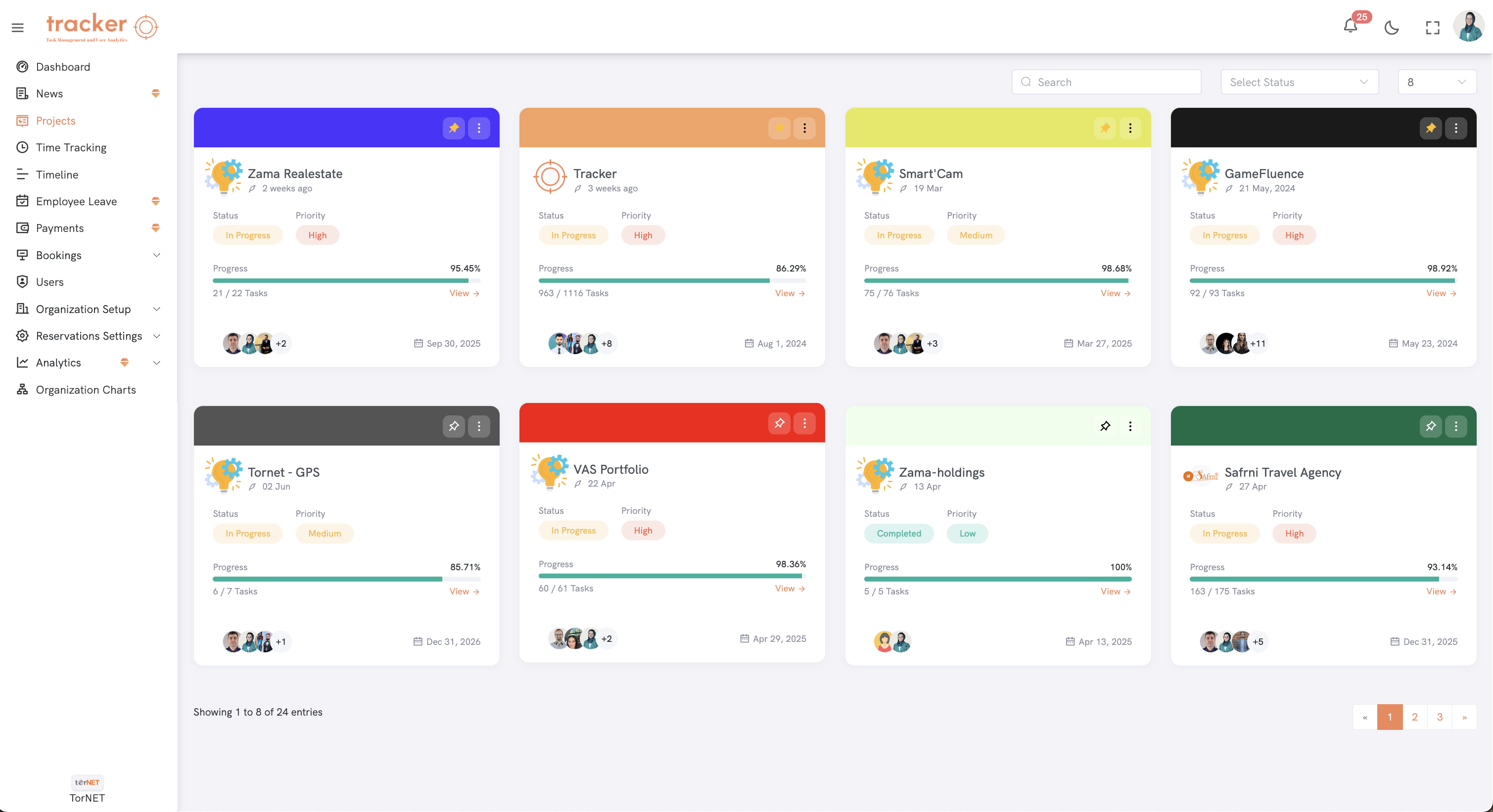This screenshot has height=812, width=1493.
Task: Unpin the Zama Realestate project card
Action: pyautogui.click(x=454, y=128)
